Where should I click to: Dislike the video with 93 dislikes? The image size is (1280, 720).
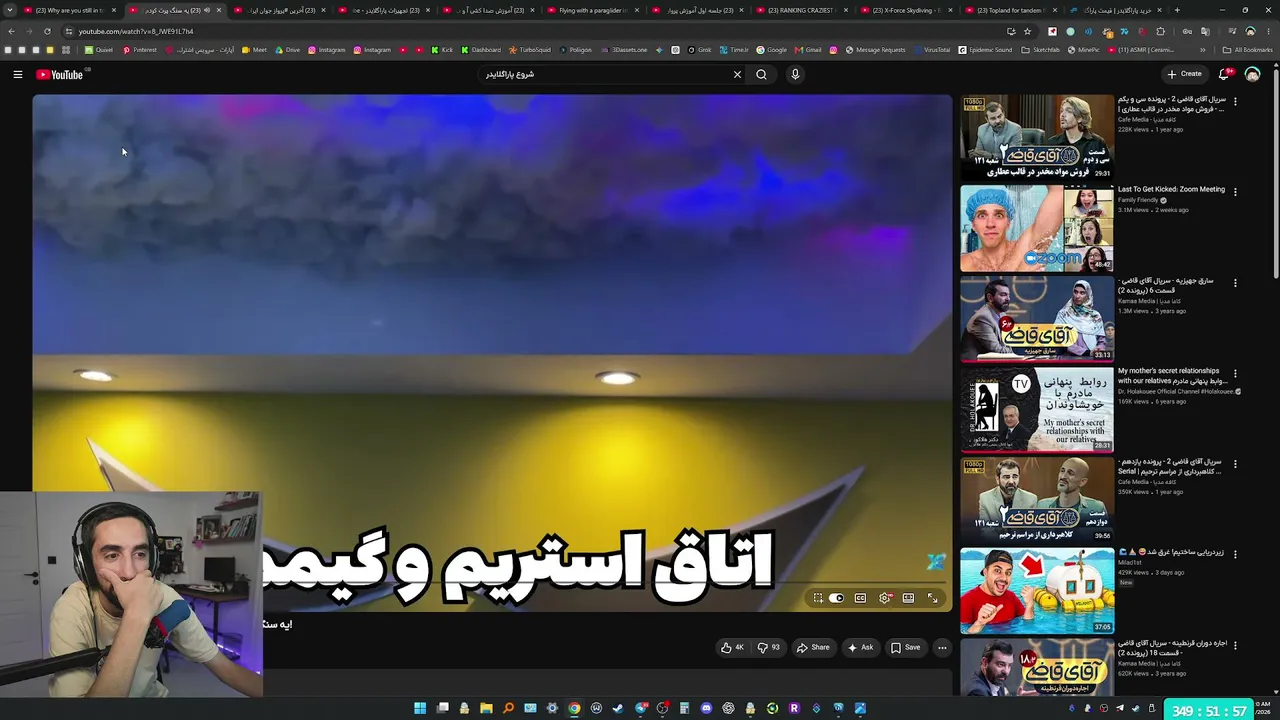pos(769,647)
